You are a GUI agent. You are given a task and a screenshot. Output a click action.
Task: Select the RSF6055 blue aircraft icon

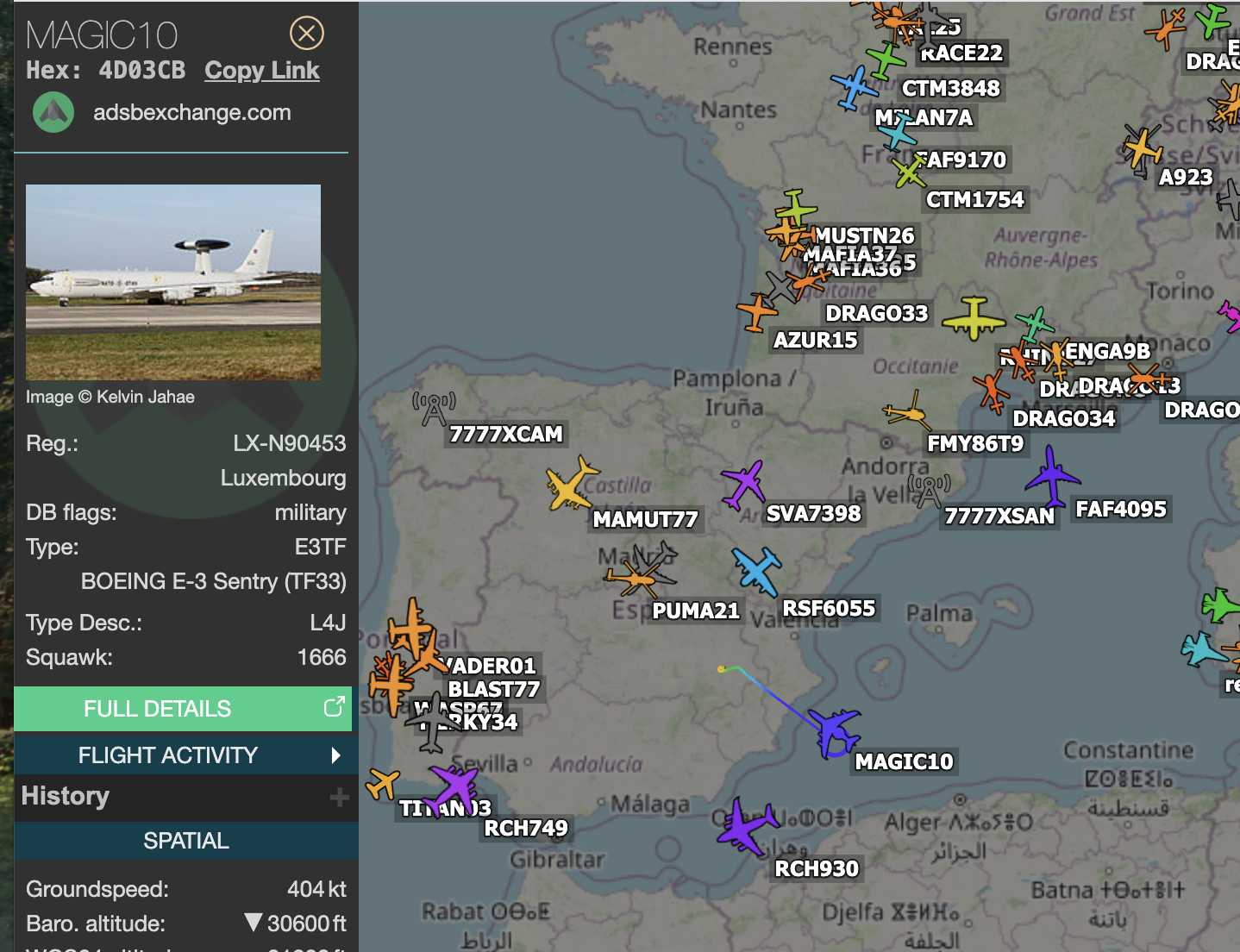756,570
